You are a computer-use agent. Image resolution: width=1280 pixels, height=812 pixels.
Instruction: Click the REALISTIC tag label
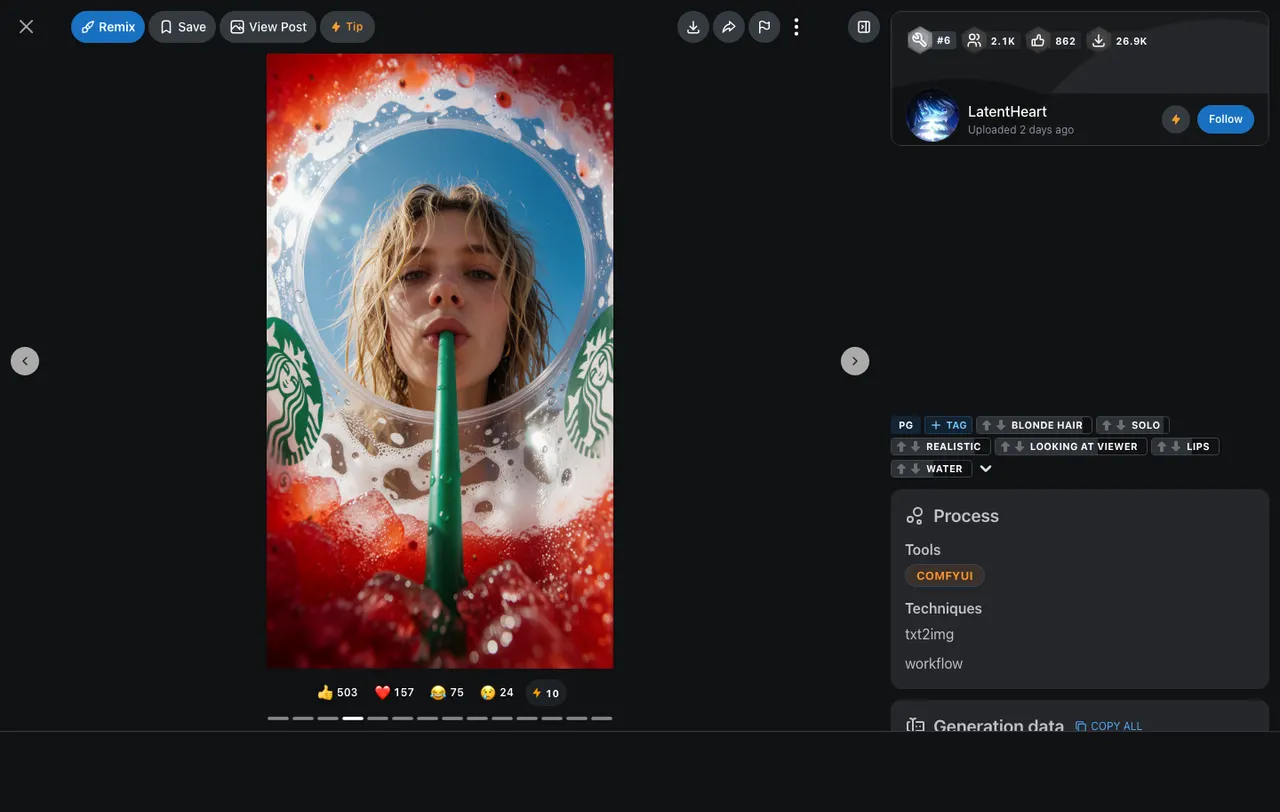coord(954,447)
